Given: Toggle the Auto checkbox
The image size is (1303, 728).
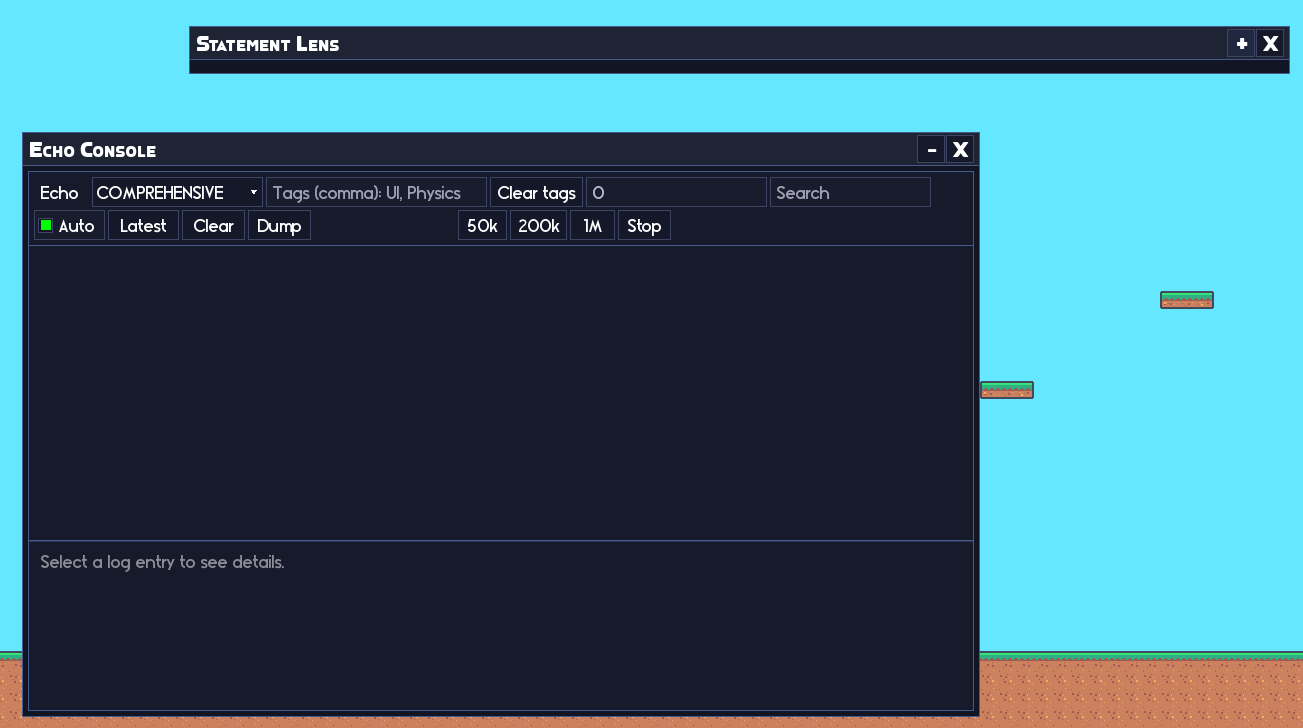Looking at the screenshot, I should point(46,225).
